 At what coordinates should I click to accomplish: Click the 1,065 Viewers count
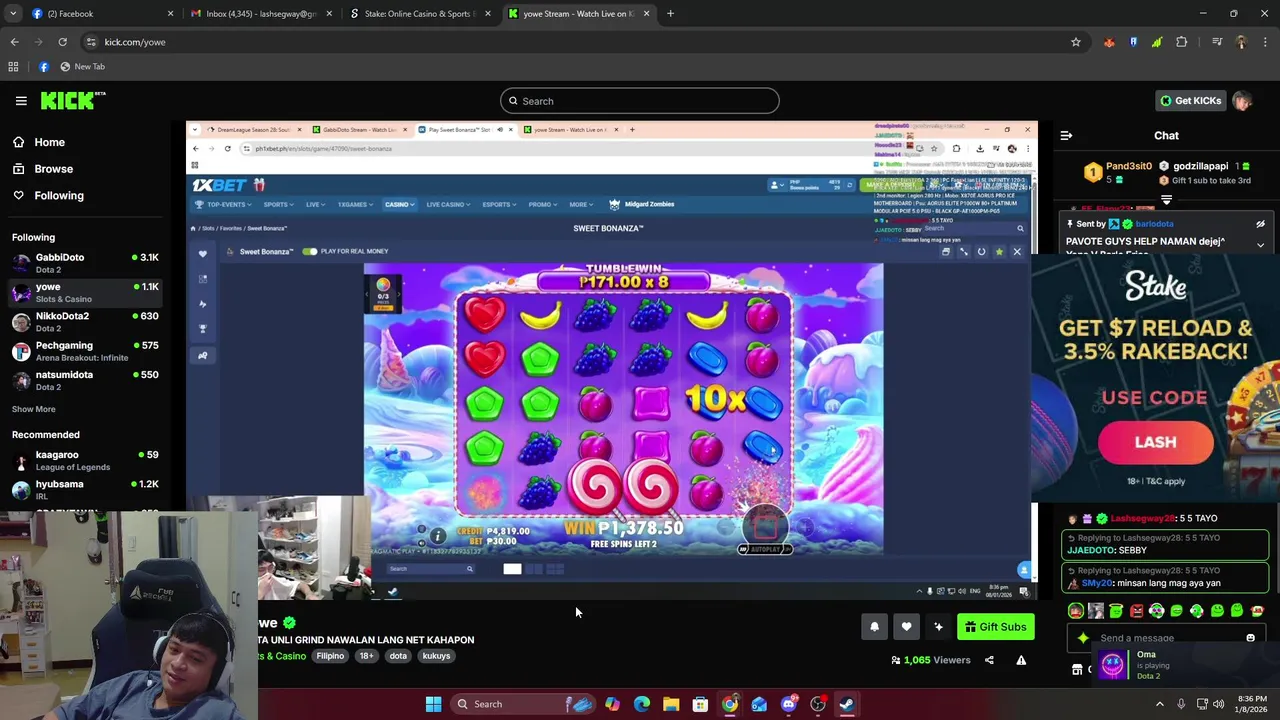coord(930,660)
